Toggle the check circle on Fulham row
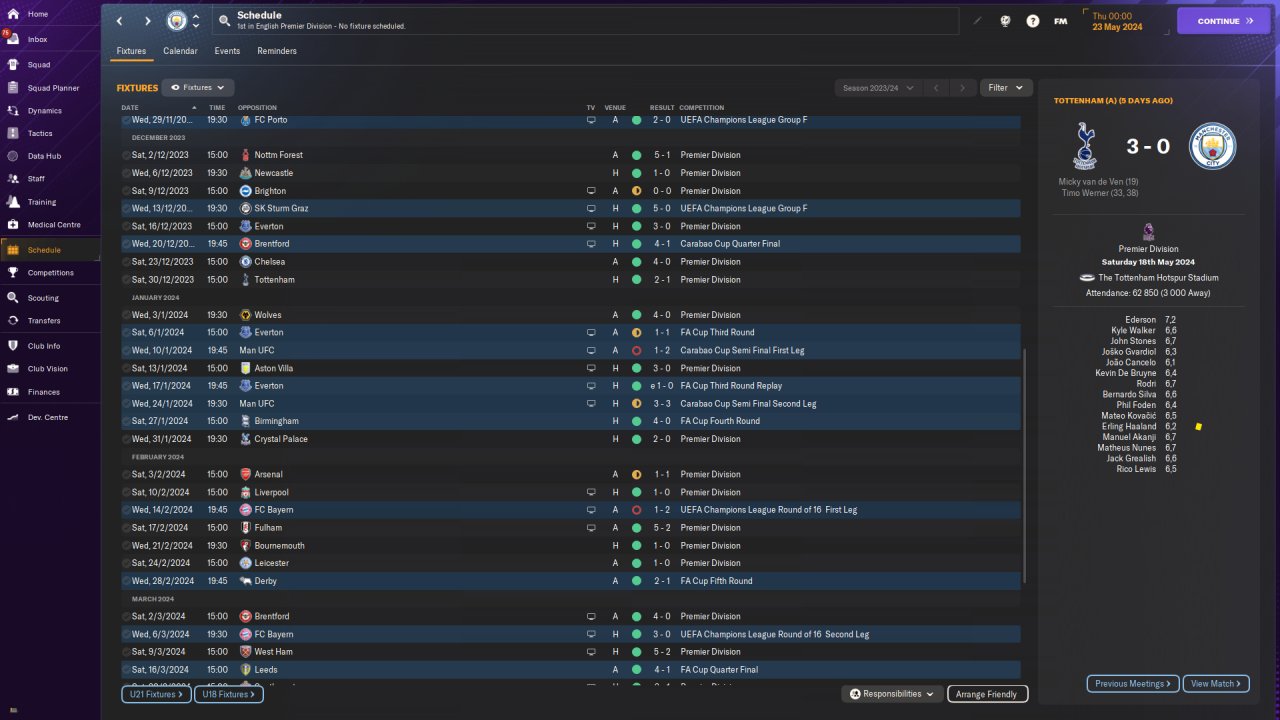Image resolution: width=1280 pixels, height=720 pixels. coord(126,528)
